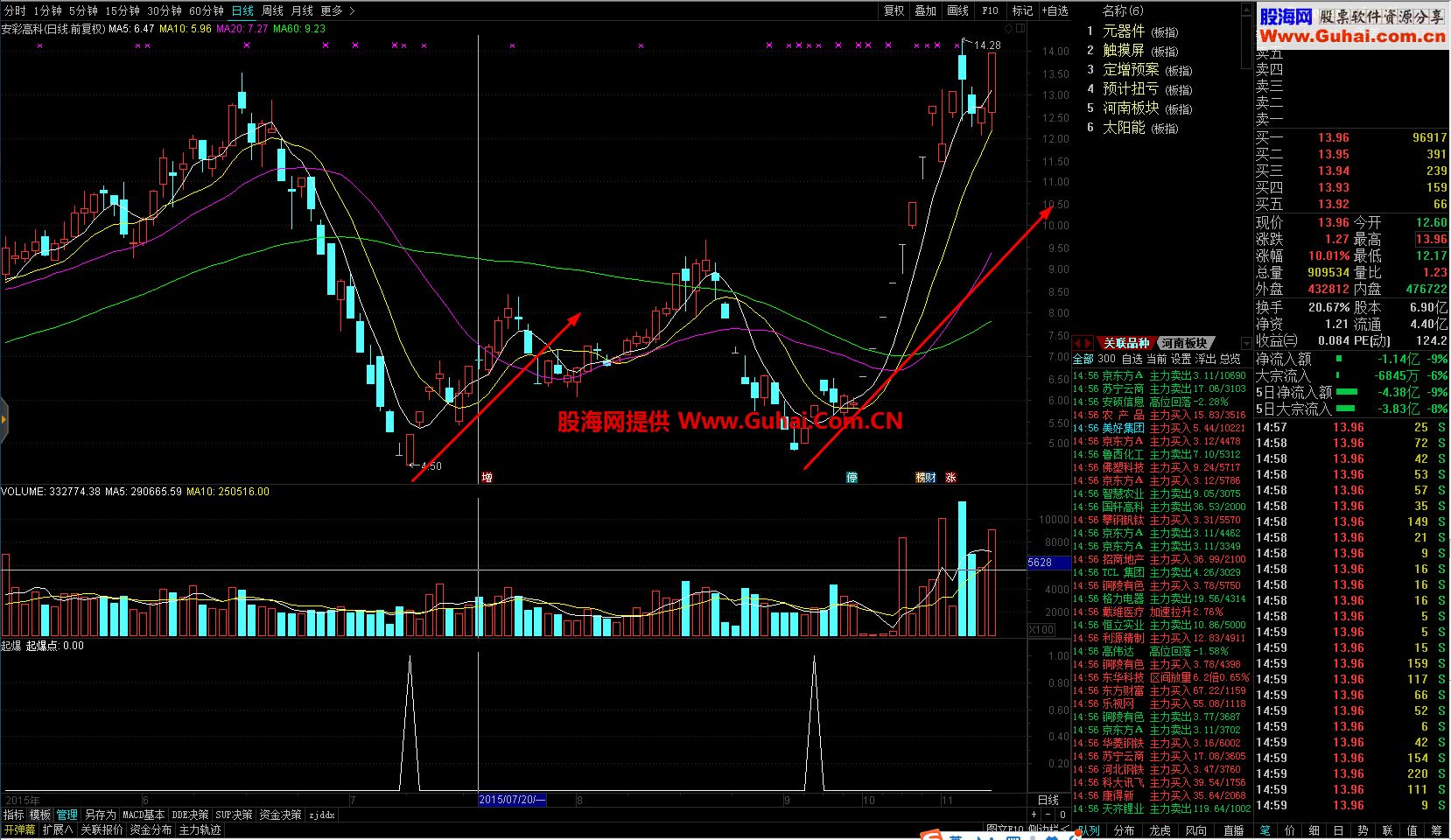Screen dimensions: 1451x840
Task: Switch to 周线 weekly chart
Action: pos(273,10)
